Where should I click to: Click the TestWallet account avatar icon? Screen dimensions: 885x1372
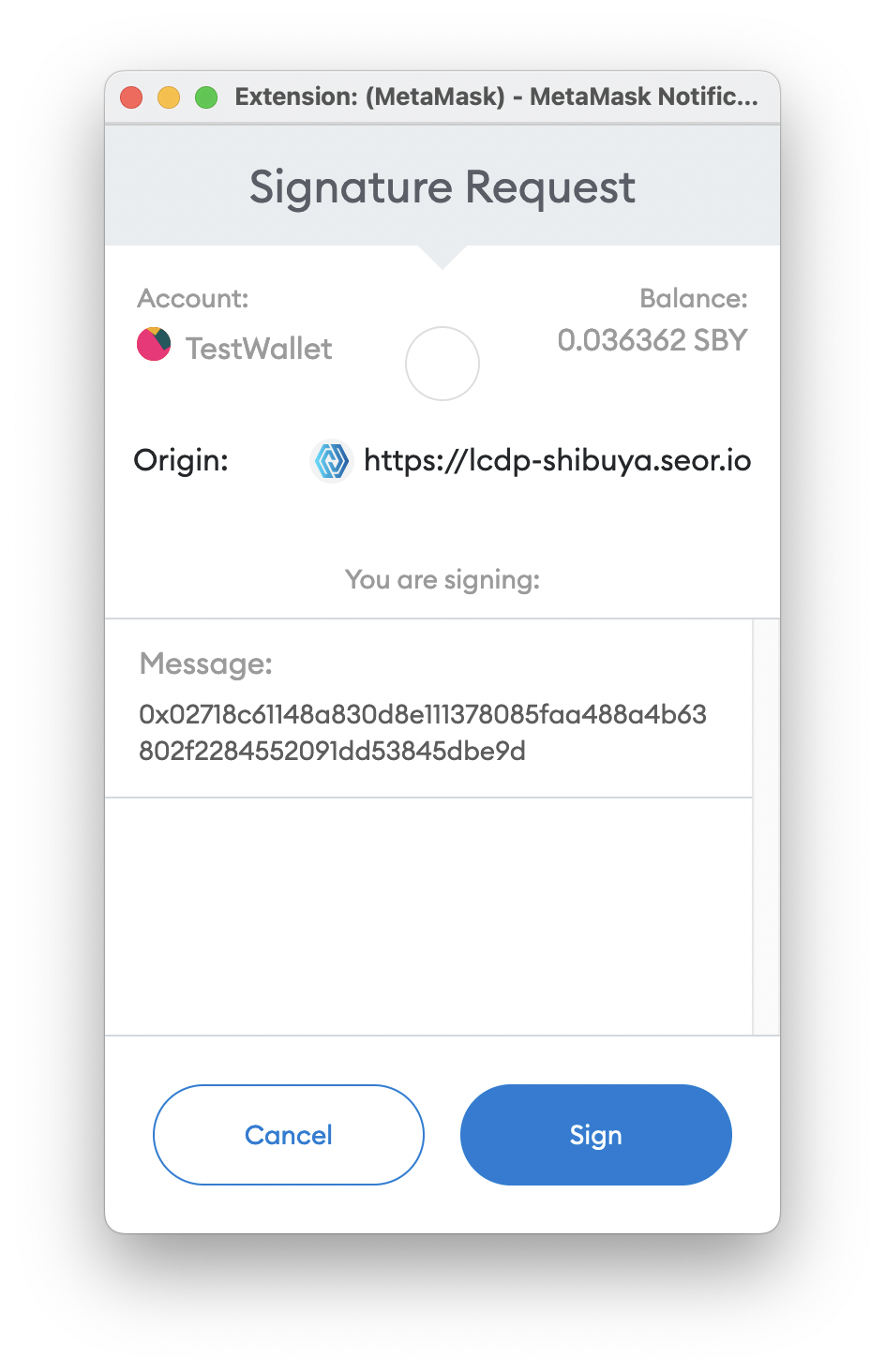click(154, 344)
